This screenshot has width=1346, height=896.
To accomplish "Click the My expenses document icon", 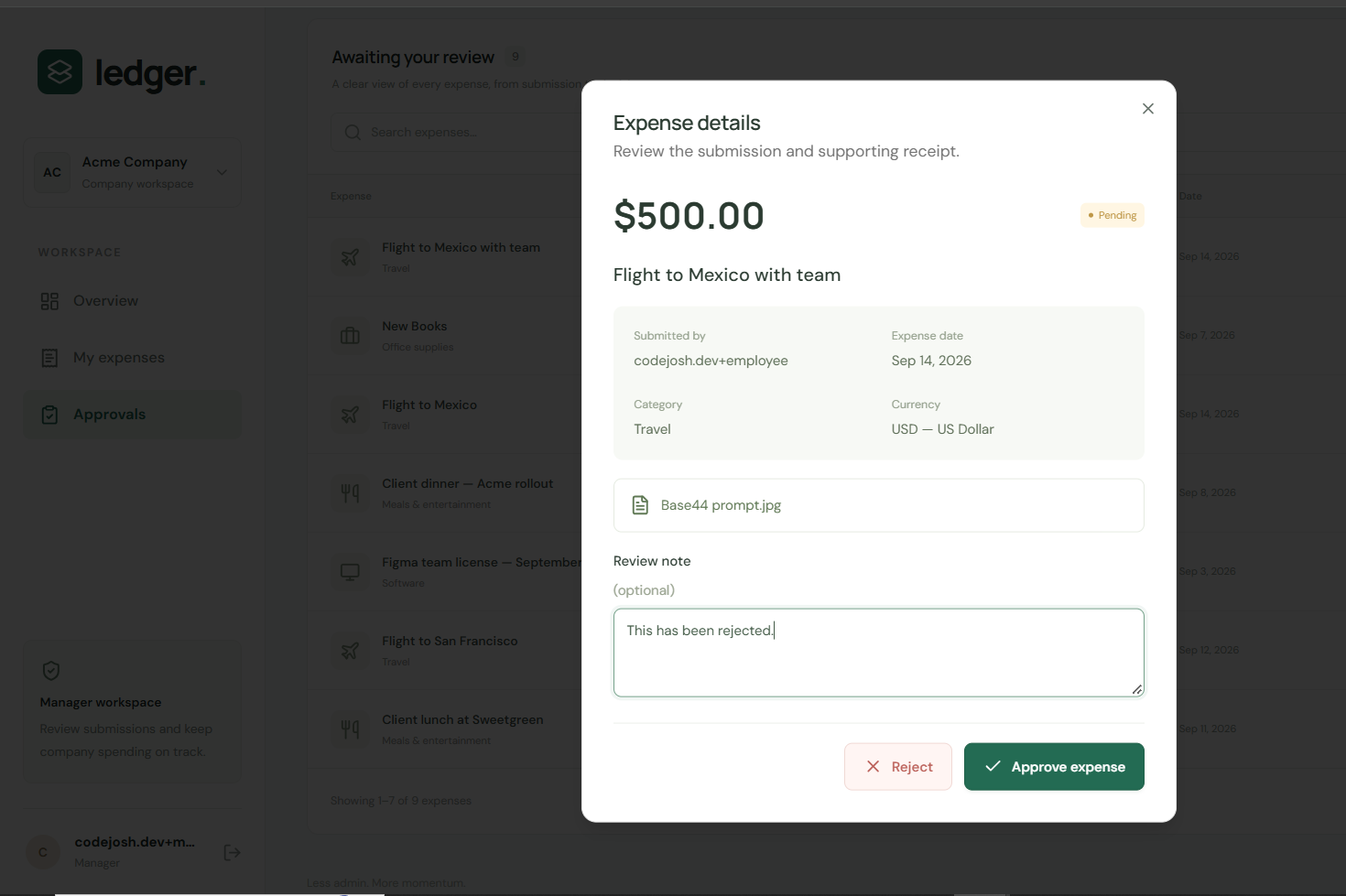I will [49, 358].
